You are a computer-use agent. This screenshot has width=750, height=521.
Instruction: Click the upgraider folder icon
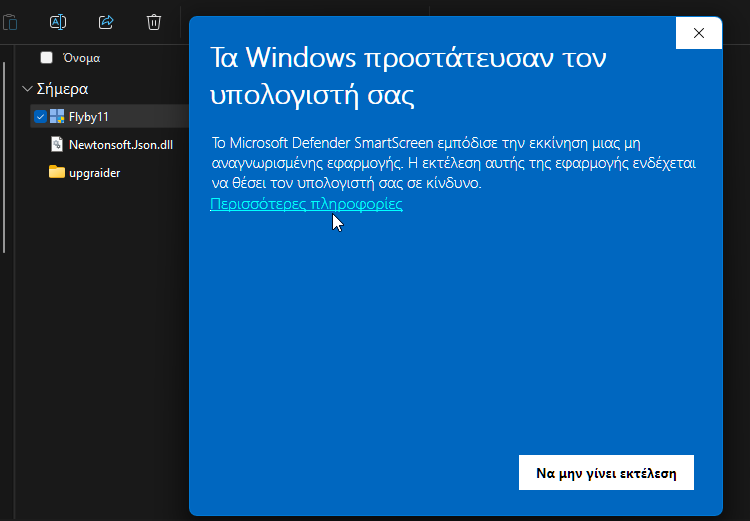pyautogui.click(x=57, y=172)
